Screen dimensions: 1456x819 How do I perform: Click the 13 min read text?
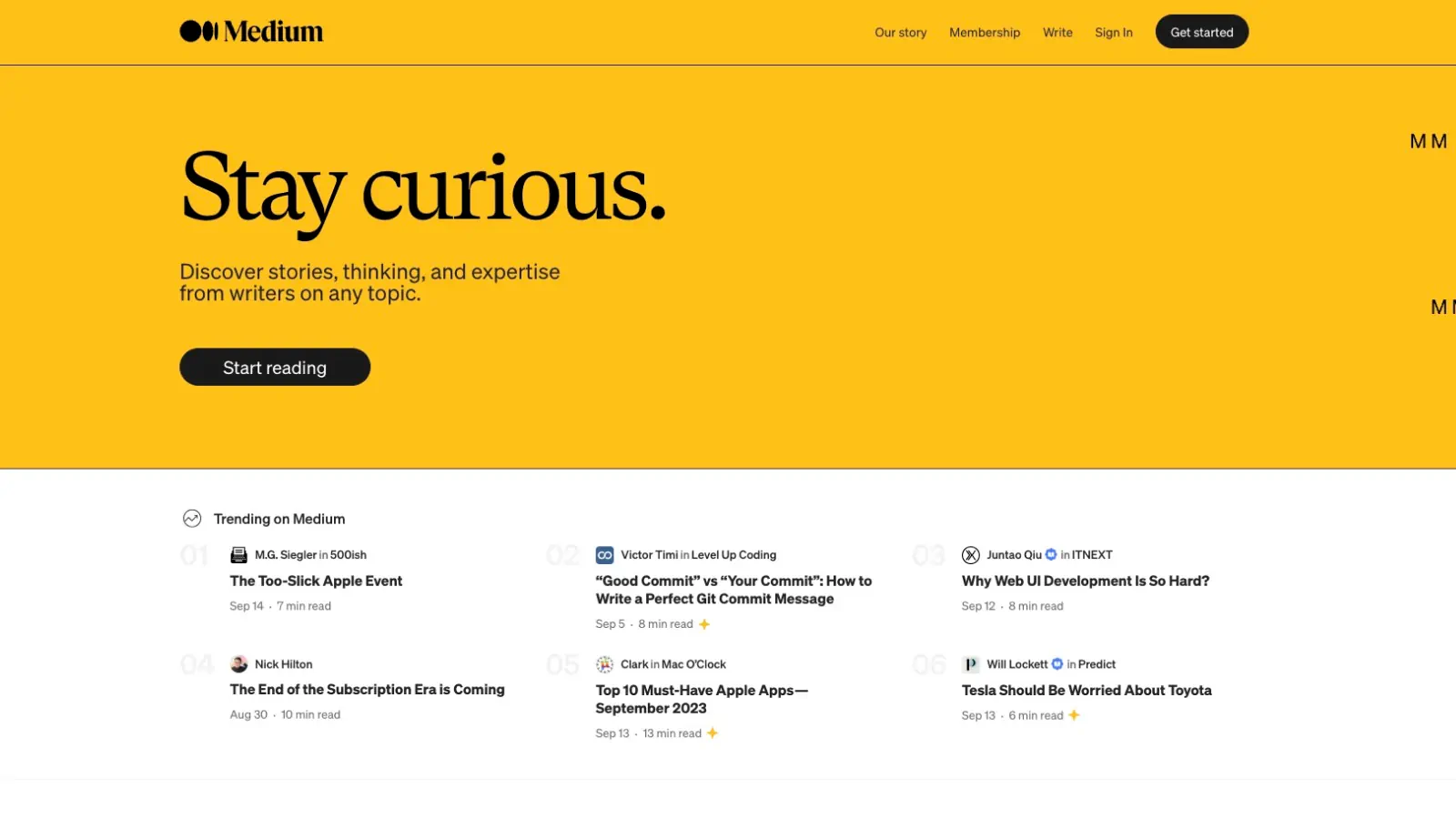[672, 733]
